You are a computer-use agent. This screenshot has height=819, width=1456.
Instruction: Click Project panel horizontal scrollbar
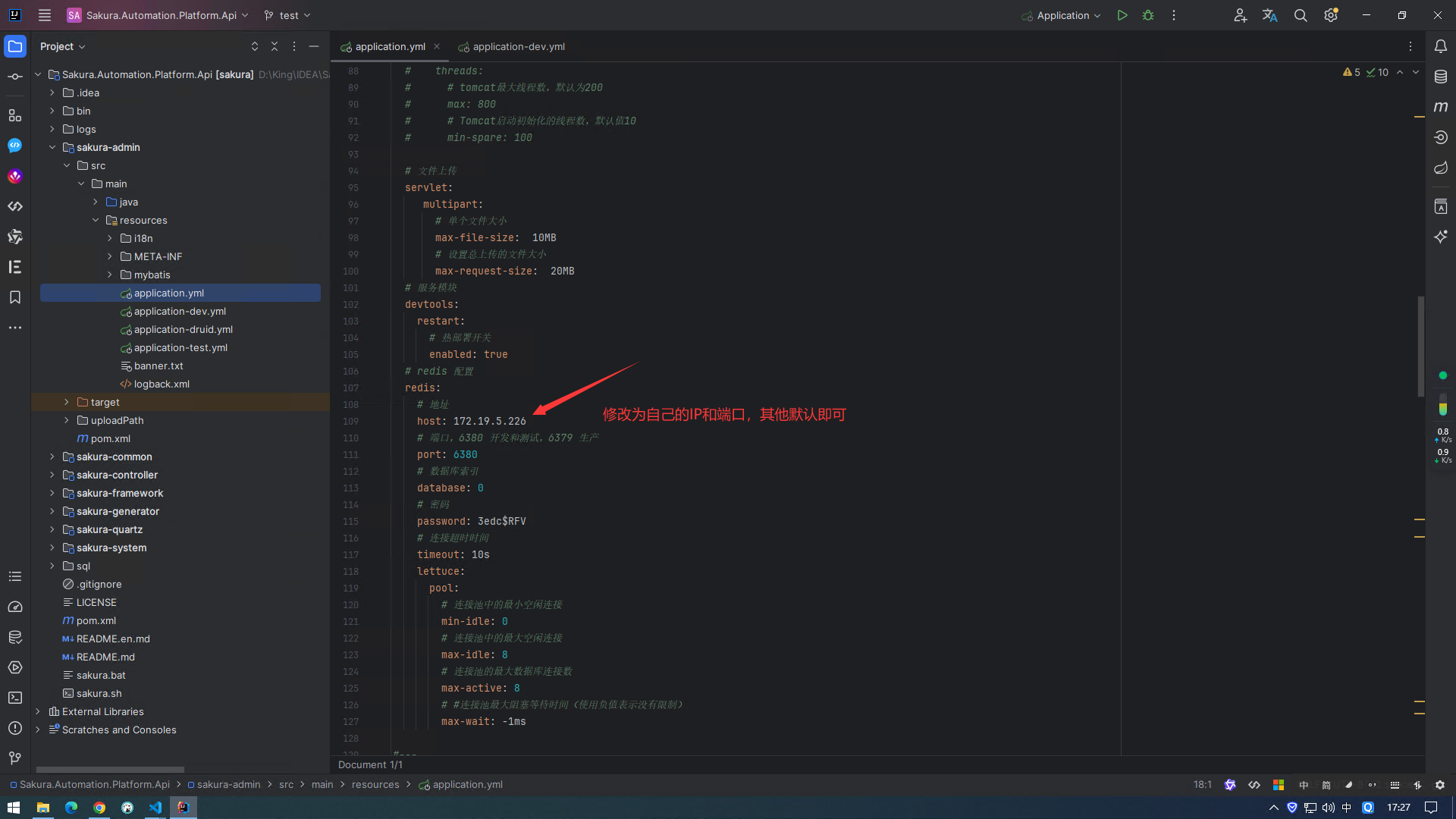(x=110, y=769)
